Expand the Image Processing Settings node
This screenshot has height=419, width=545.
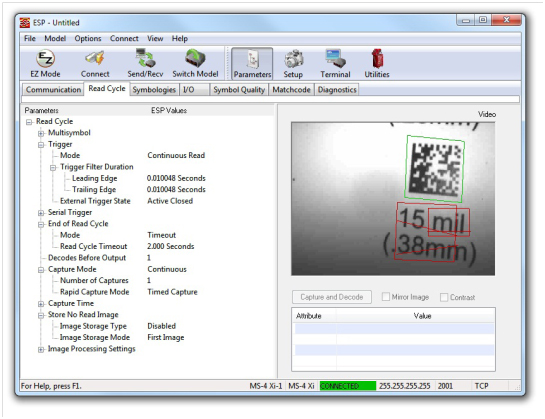(x=41, y=349)
